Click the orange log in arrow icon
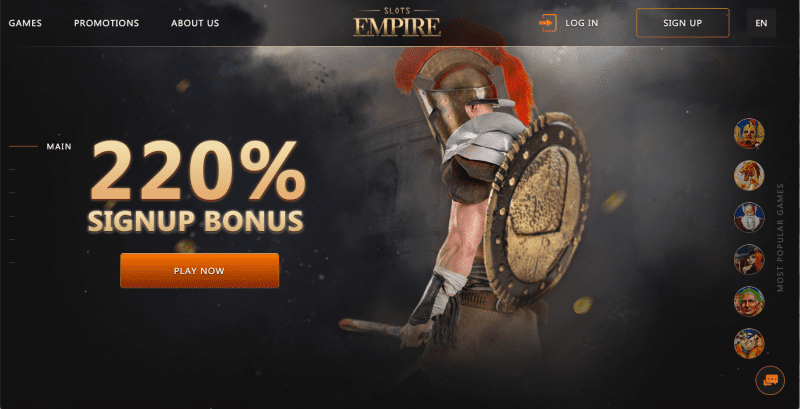Screen dimensions: 800x409 point(548,23)
